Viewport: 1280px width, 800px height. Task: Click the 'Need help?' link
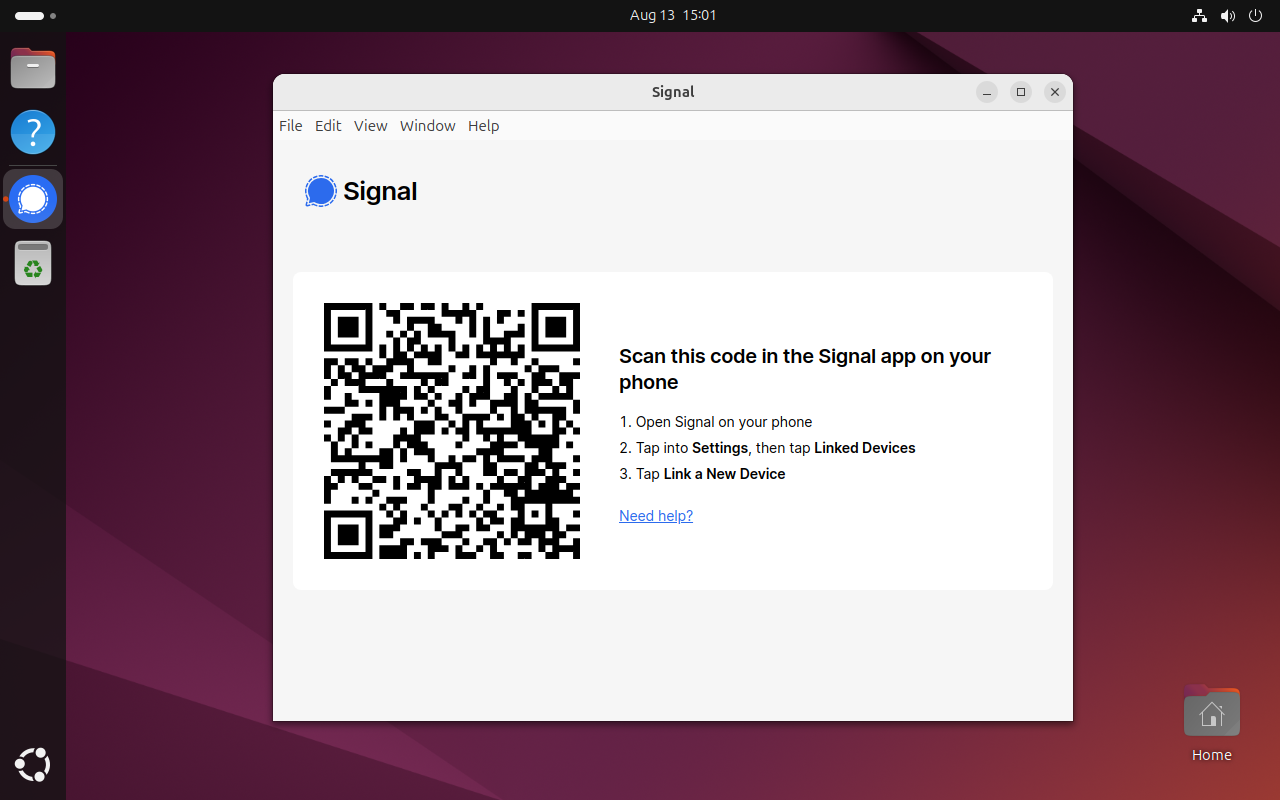[656, 516]
